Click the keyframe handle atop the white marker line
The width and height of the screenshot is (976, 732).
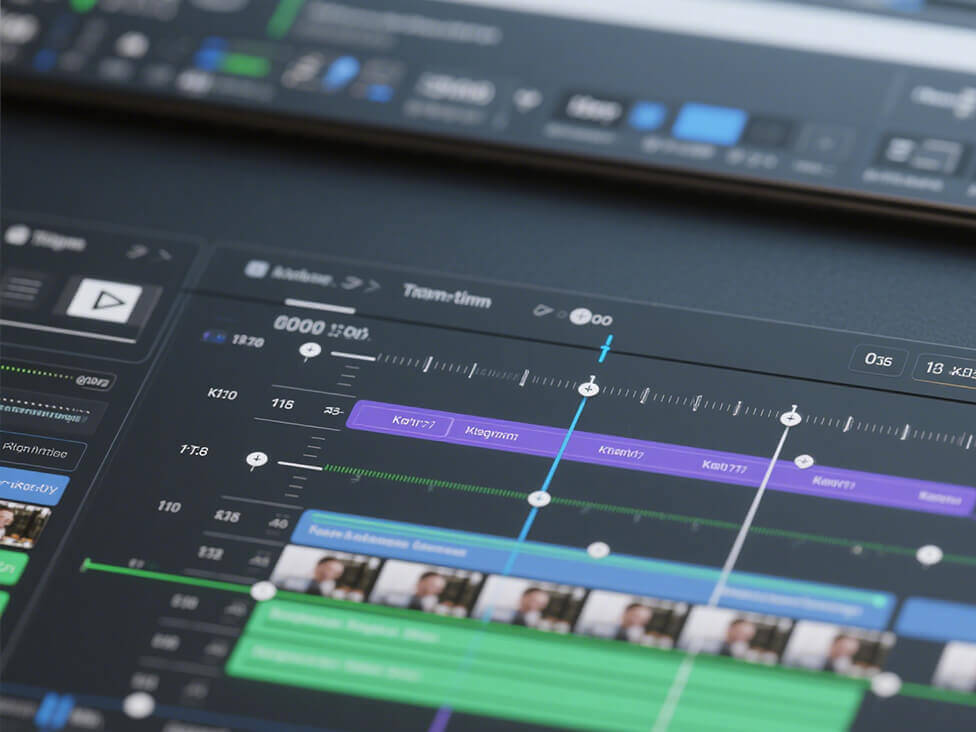791,418
